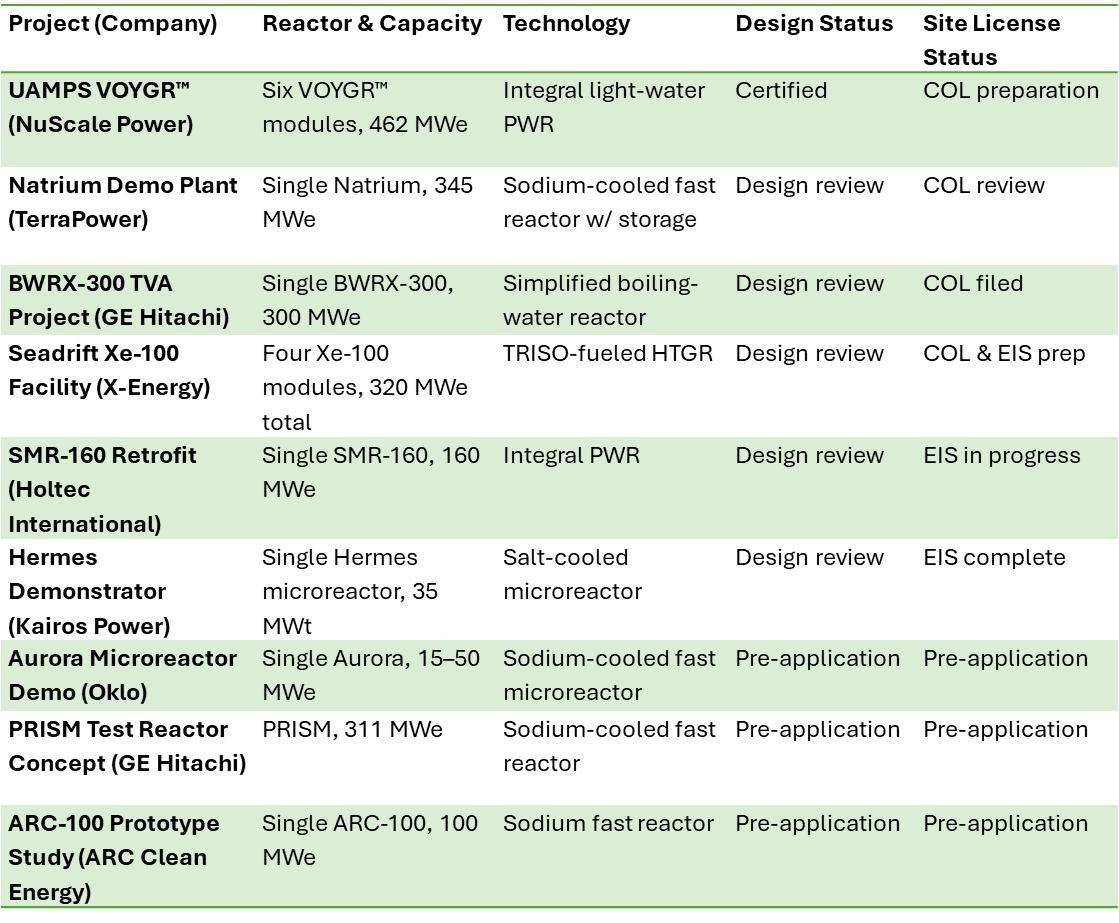Click the Seadrift Xe-100 Facility cell
The image size is (1119, 923).
(x=110, y=370)
